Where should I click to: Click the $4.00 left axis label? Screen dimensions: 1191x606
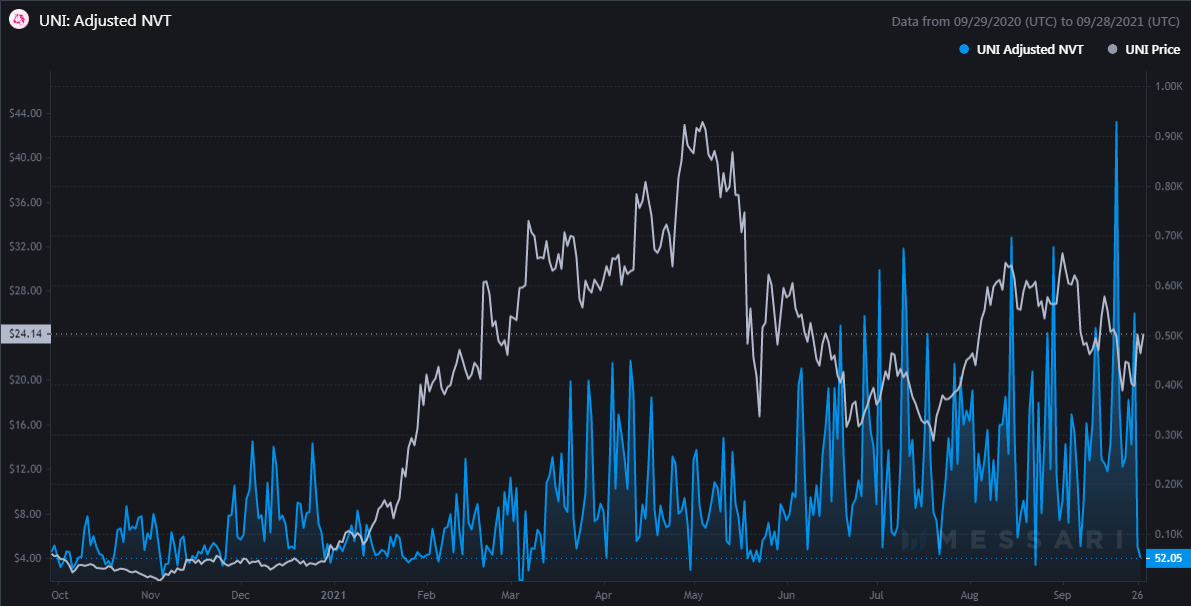click(x=28, y=558)
